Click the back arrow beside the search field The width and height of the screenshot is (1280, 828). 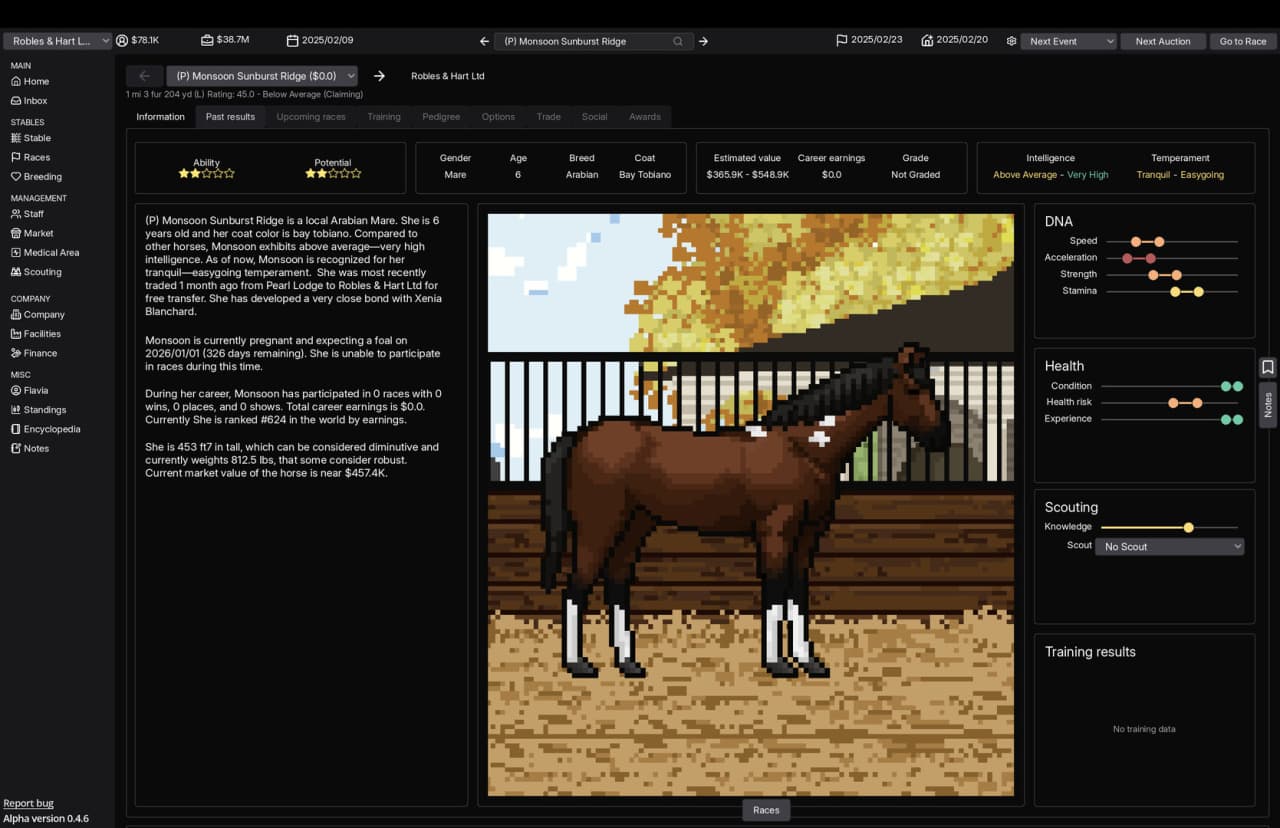tap(484, 41)
